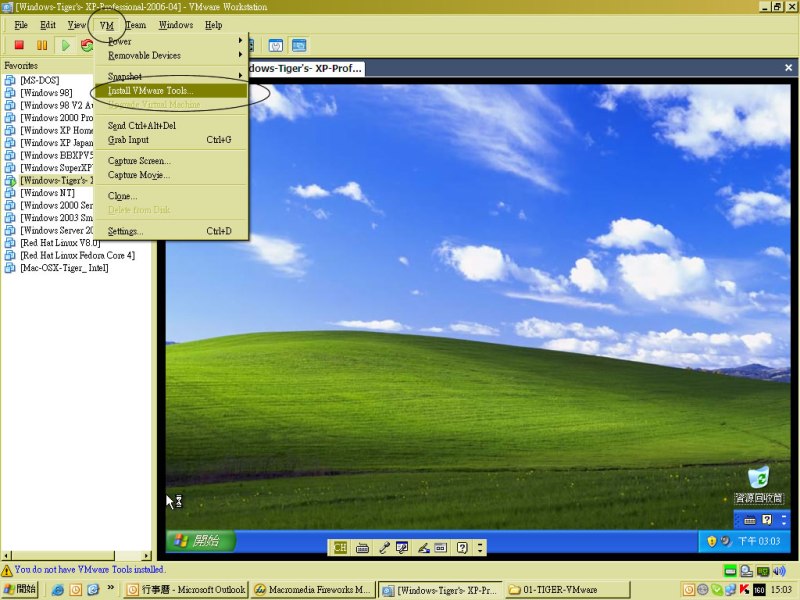800x600 pixels.
Task: Open options arrow on floating language bar
Action: tap(783, 520)
